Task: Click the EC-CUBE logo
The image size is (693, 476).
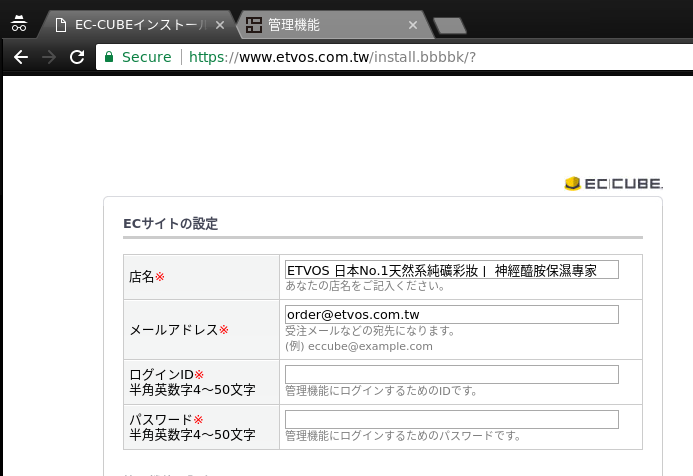Action: pyautogui.click(x=613, y=183)
